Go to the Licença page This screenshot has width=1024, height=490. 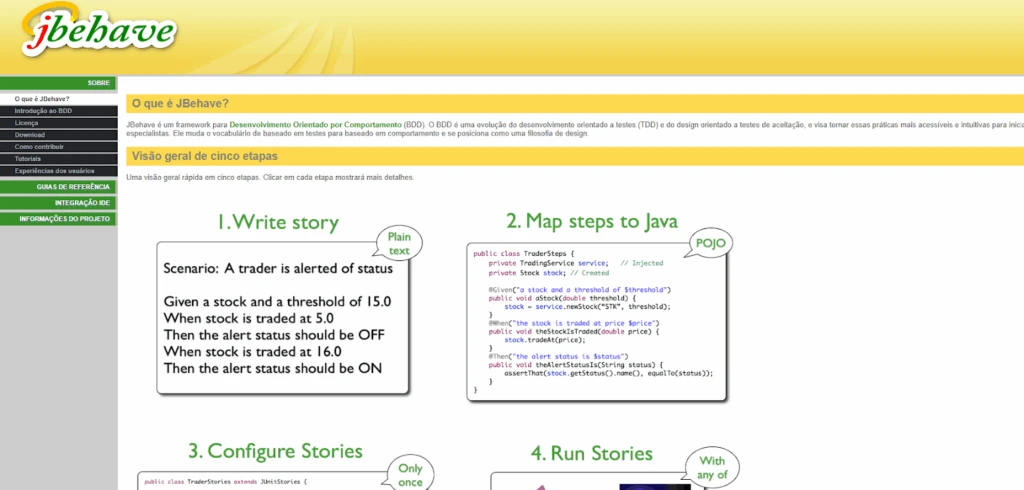27,123
